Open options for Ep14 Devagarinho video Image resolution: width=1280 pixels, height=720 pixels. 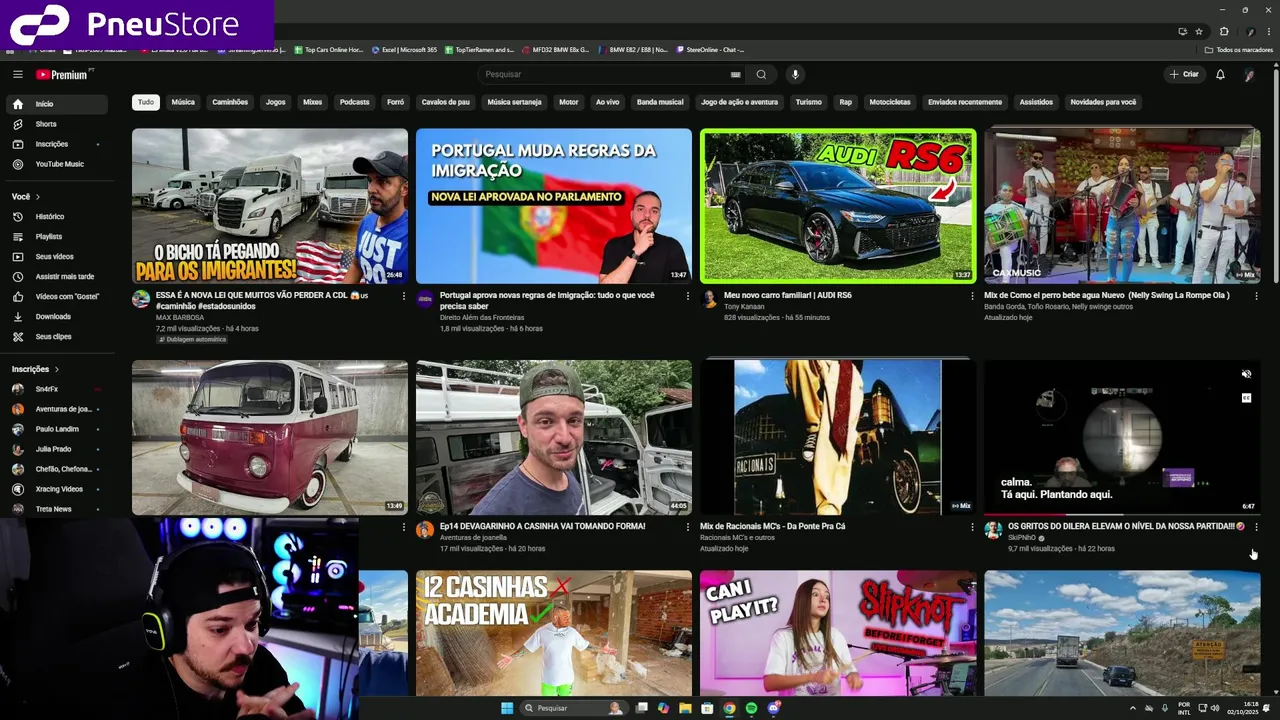tap(688, 527)
